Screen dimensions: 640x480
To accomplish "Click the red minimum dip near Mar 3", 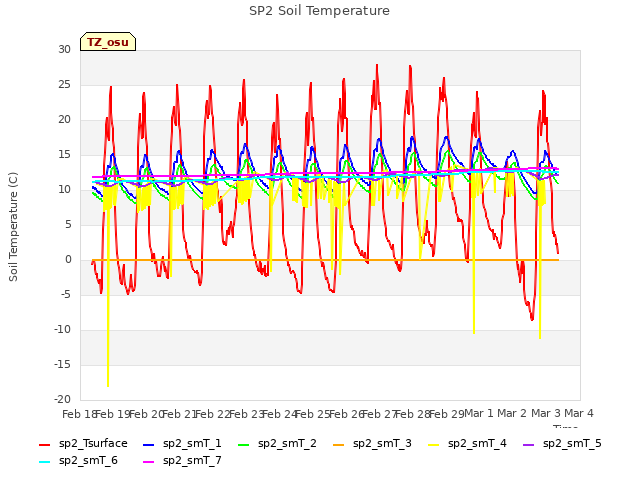I will tap(532, 319).
